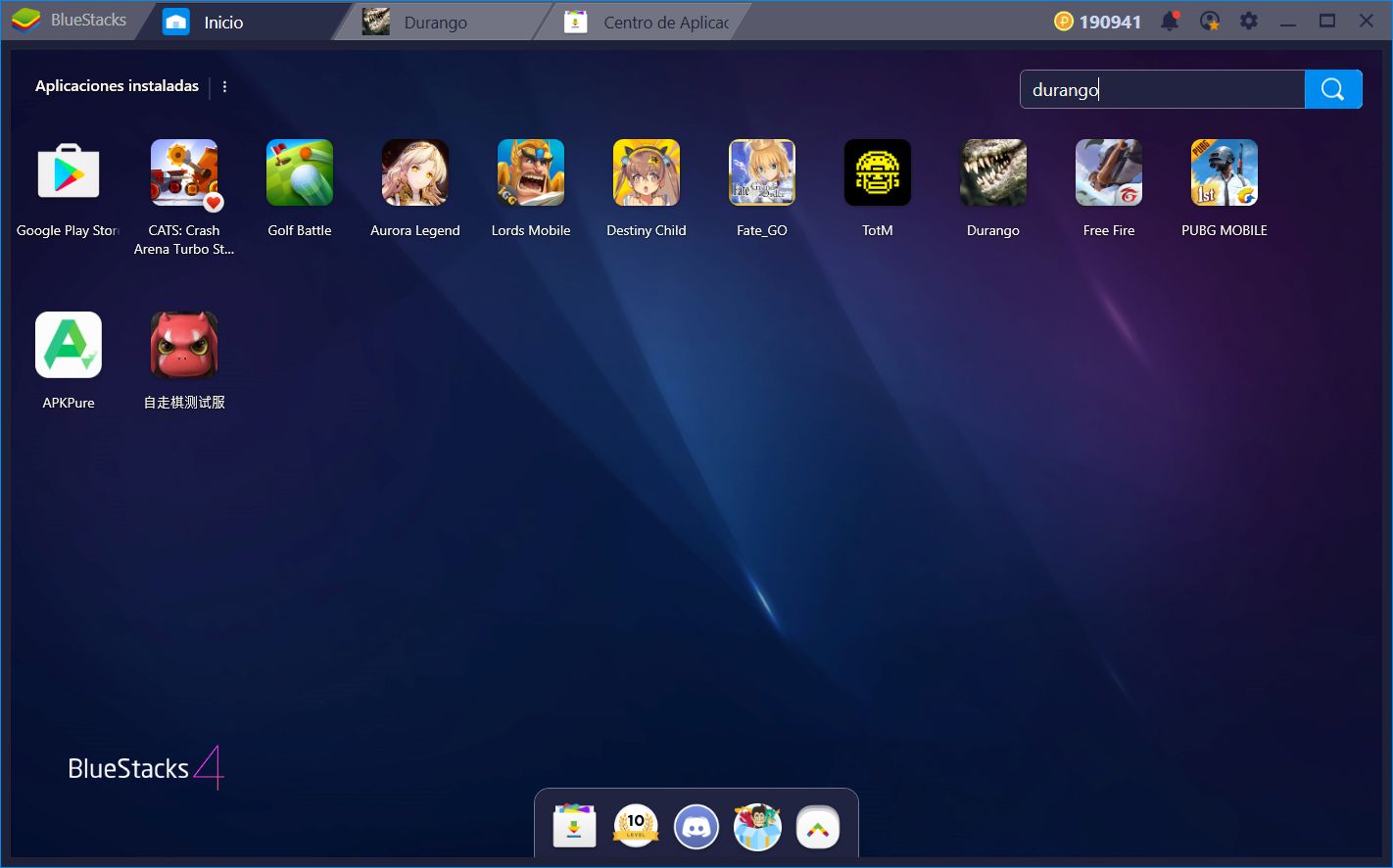Open the installed apps three-dot menu
This screenshot has width=1393, height=868.
pyautogui.click(x=224, y=86)
